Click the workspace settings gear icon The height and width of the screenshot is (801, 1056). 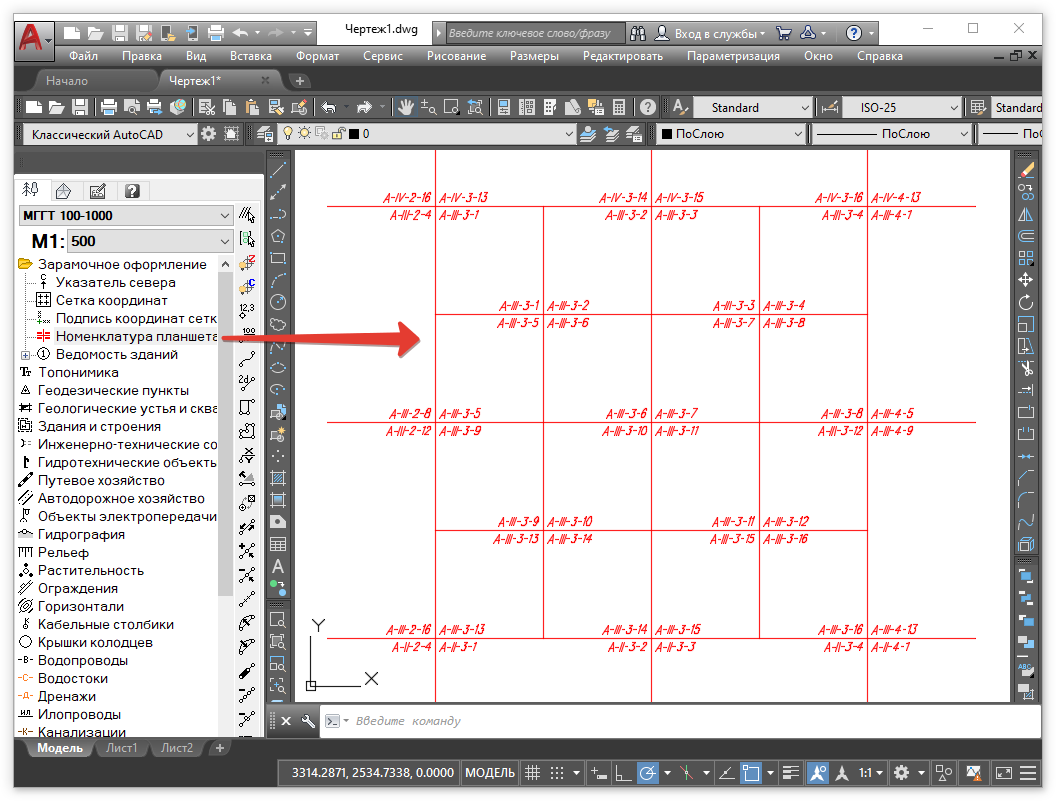208,133
